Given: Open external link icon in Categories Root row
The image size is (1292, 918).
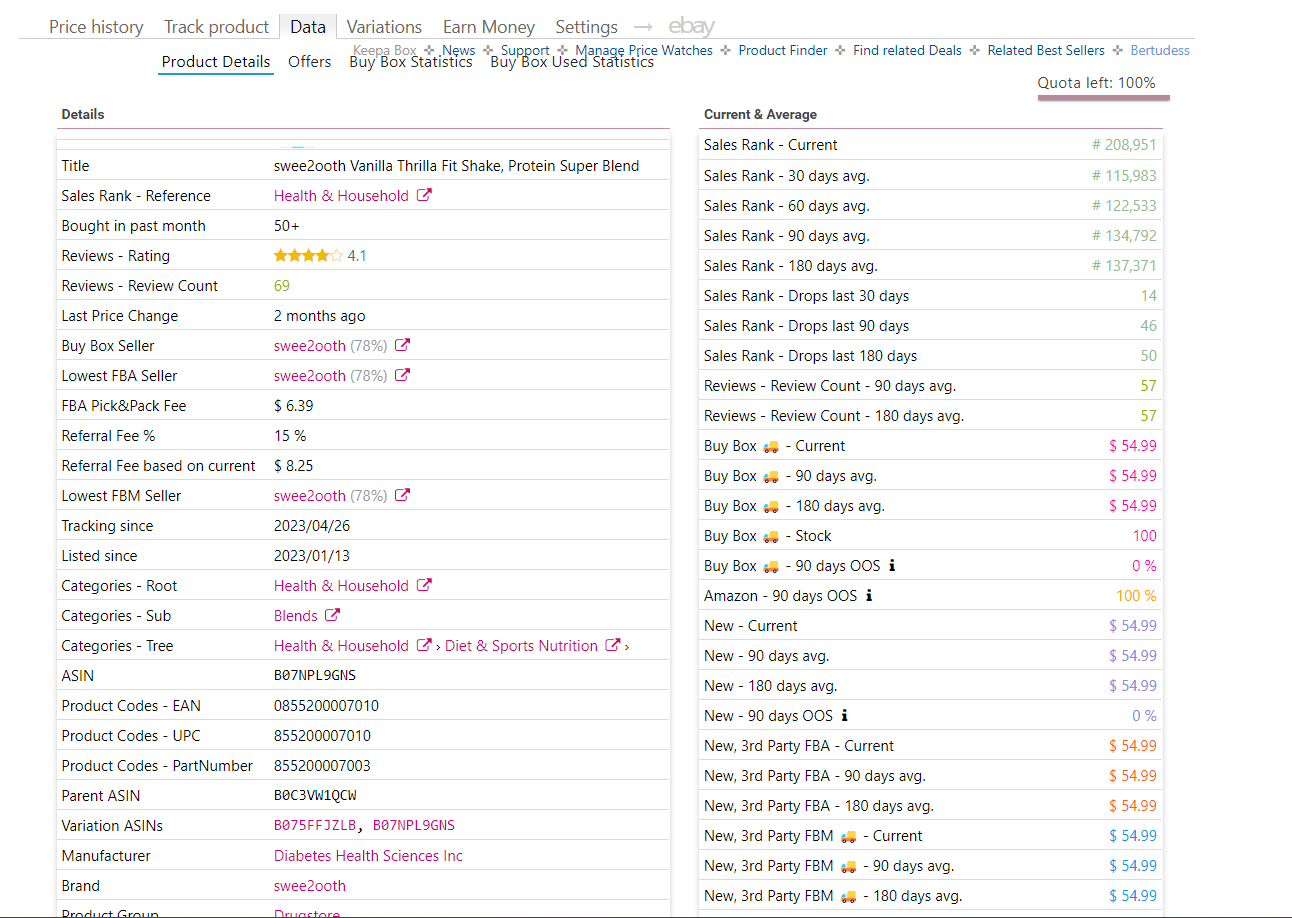Looking at the screenshot, I should (x=424, y=585).
